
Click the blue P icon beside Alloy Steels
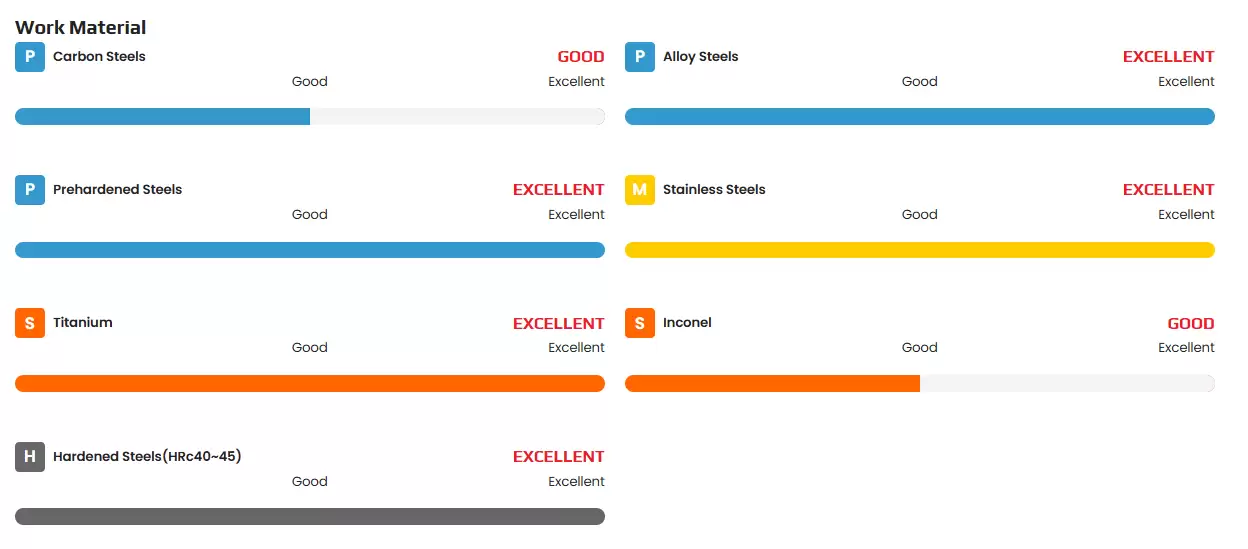tap(640, 57)
